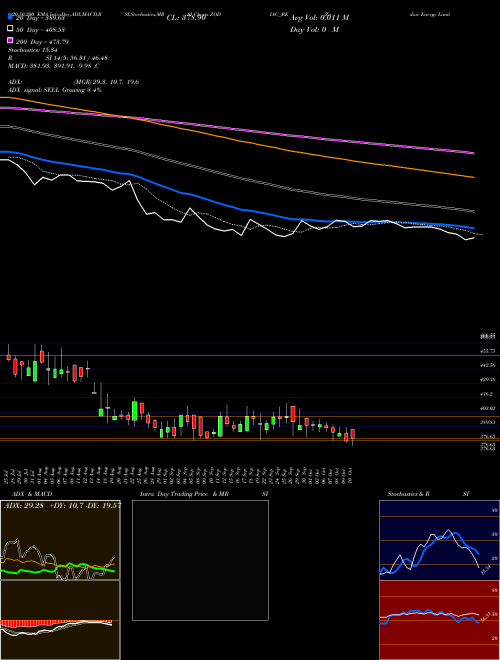This screenshot has height=660, width=500.
Task: Click the white 50 Day EMA legend swatch
Action: point(10,29)
